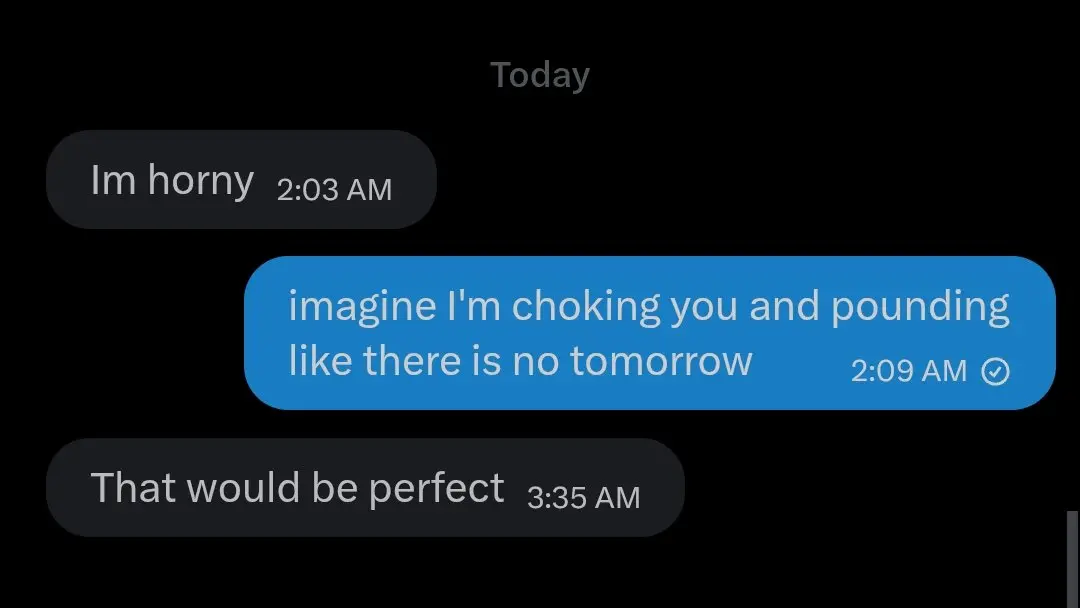This screenshot has height=608, width=1080.
Task: Click the vertical scrollbar thumb
Action: click(x=1072, y=558)
